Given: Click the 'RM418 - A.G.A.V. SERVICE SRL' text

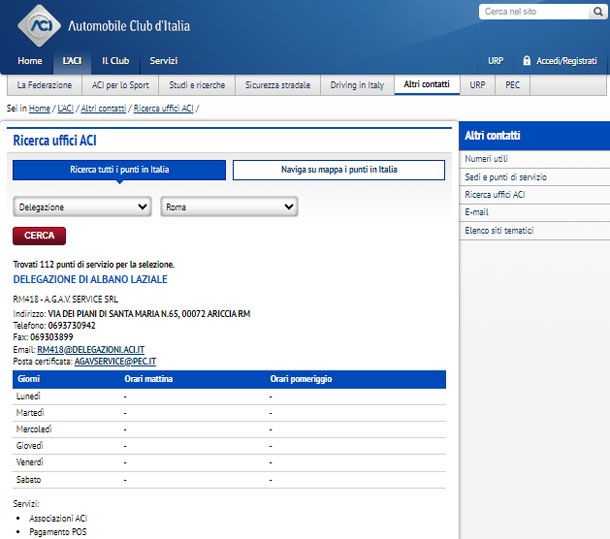Looking at the screenshot, I should tap(65, 299).
